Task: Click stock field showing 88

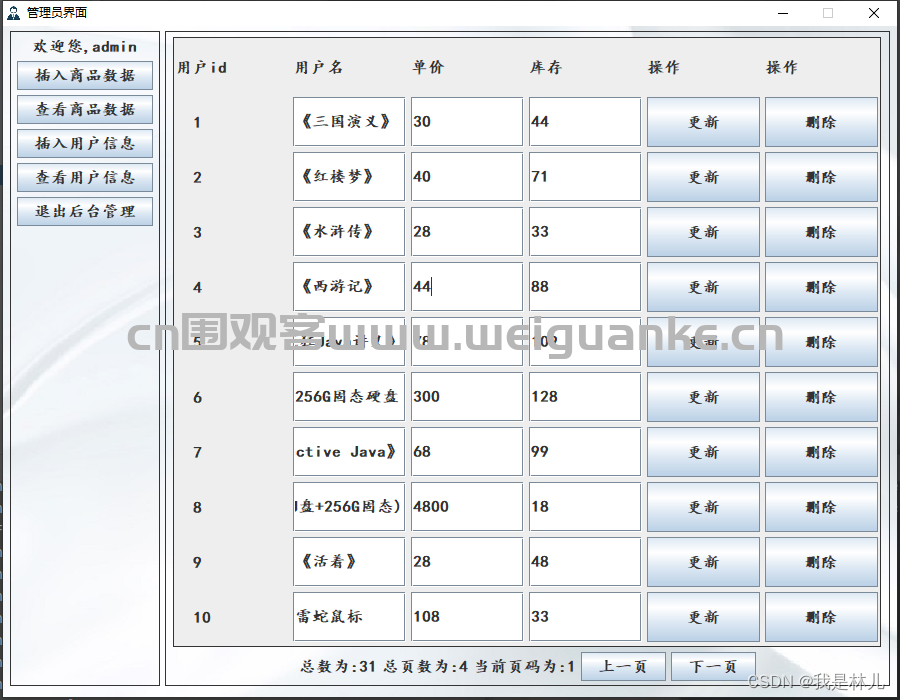Action: tap(585, 287)
